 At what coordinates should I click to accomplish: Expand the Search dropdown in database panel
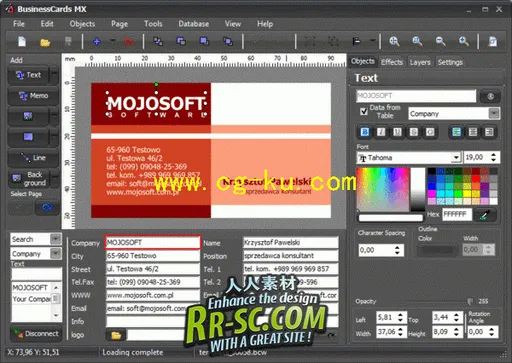(55, 239)
